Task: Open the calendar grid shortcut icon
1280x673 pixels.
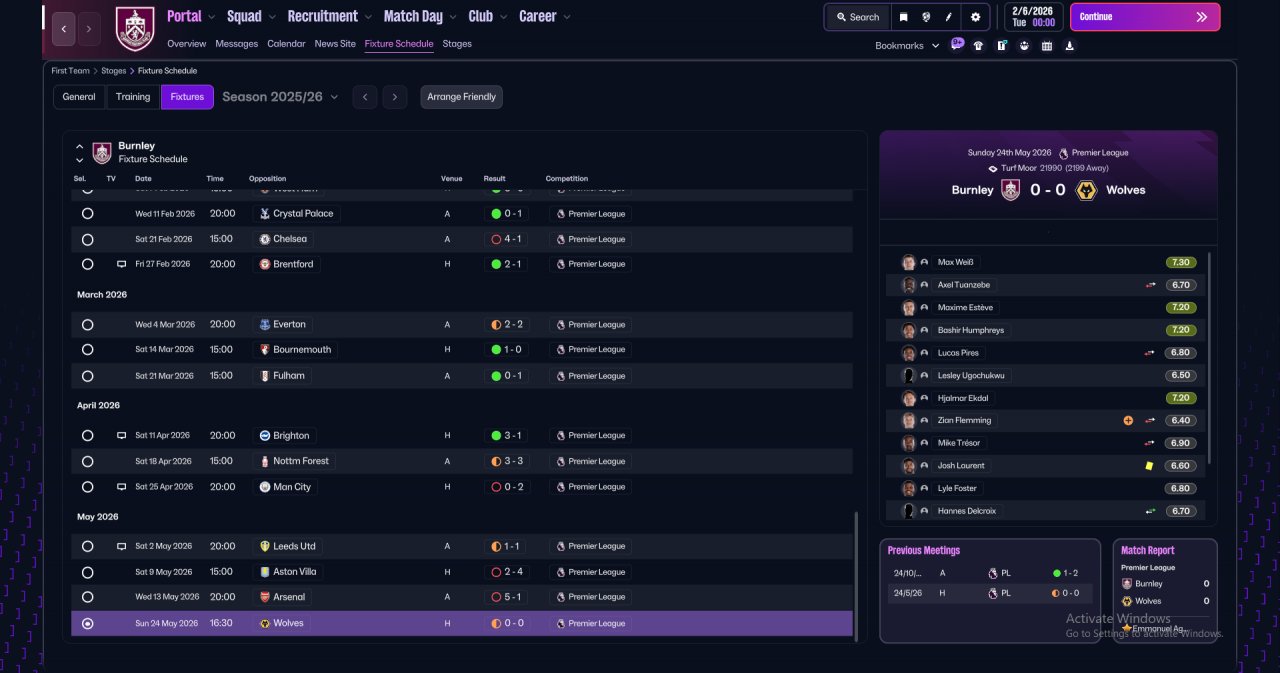Action: point(1047,45)
